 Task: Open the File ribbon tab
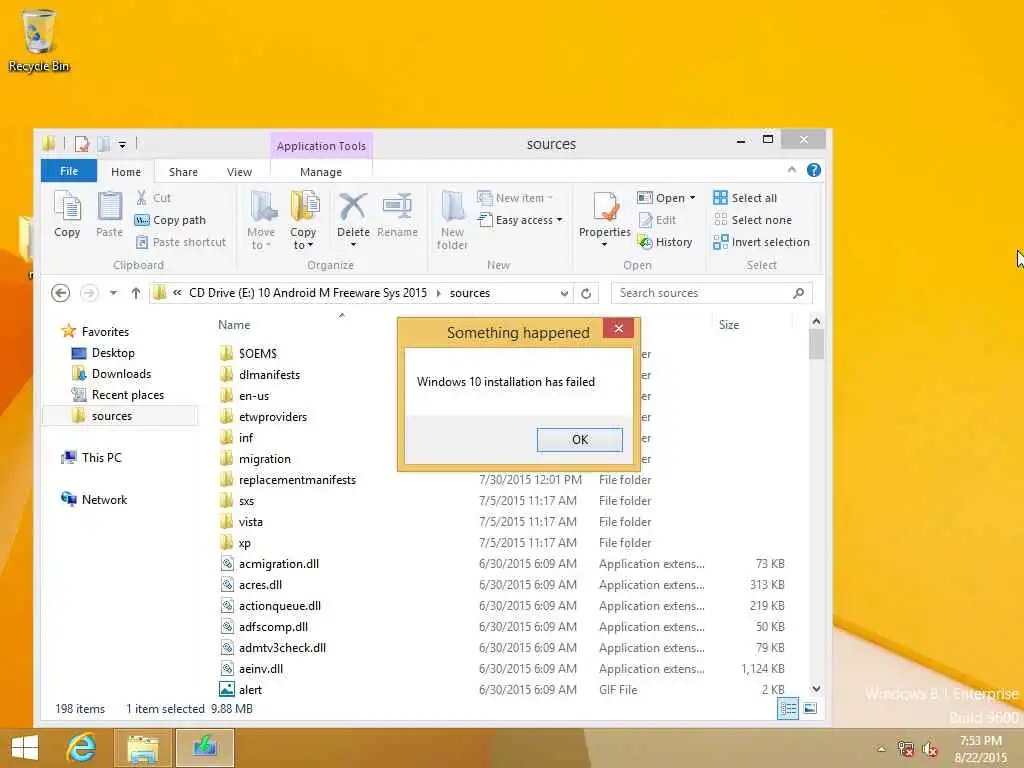[x=69, y=171]
